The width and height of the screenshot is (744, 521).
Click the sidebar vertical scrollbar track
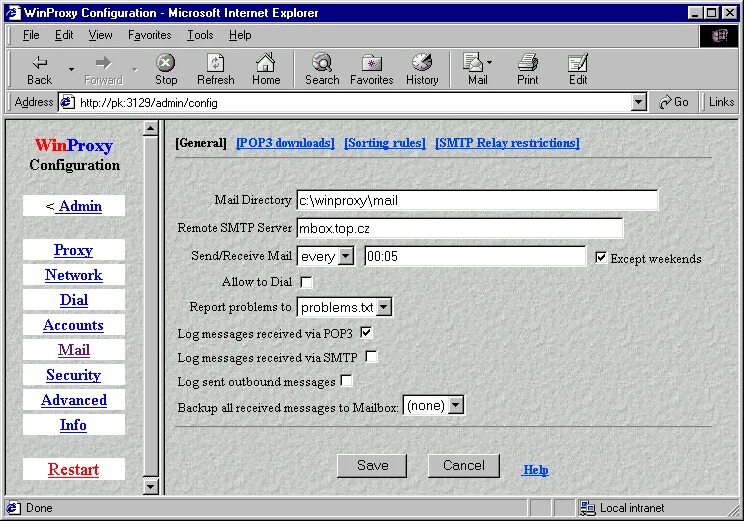150,307
